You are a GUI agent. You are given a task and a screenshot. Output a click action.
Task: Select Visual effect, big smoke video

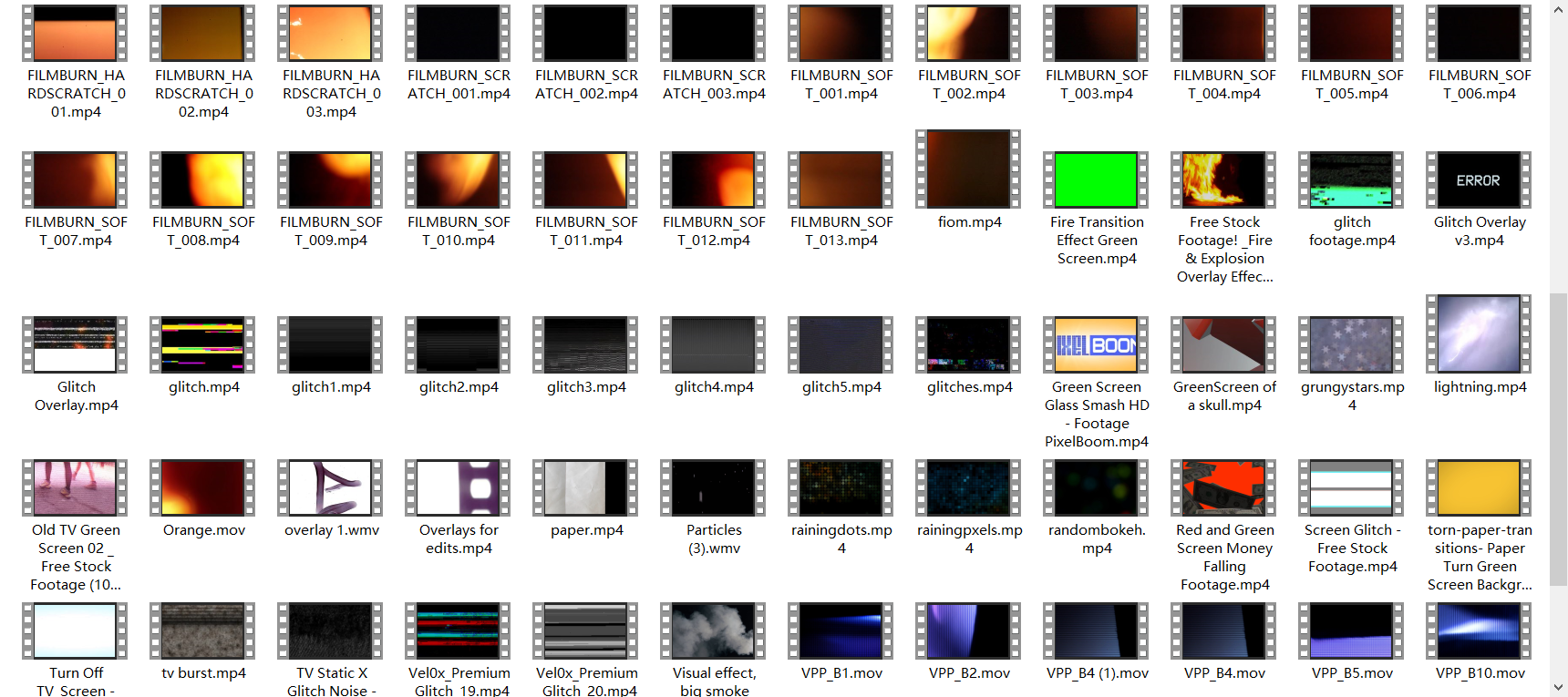(x=713, y=631)
